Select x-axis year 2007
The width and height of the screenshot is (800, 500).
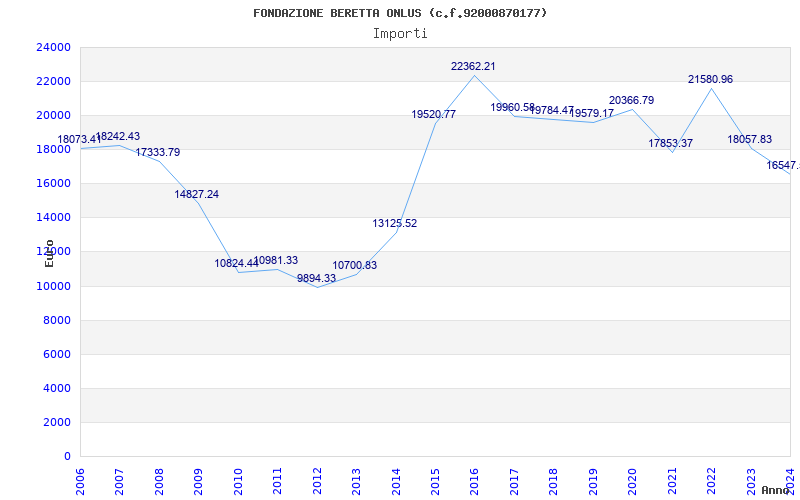(x=119, y=482)
